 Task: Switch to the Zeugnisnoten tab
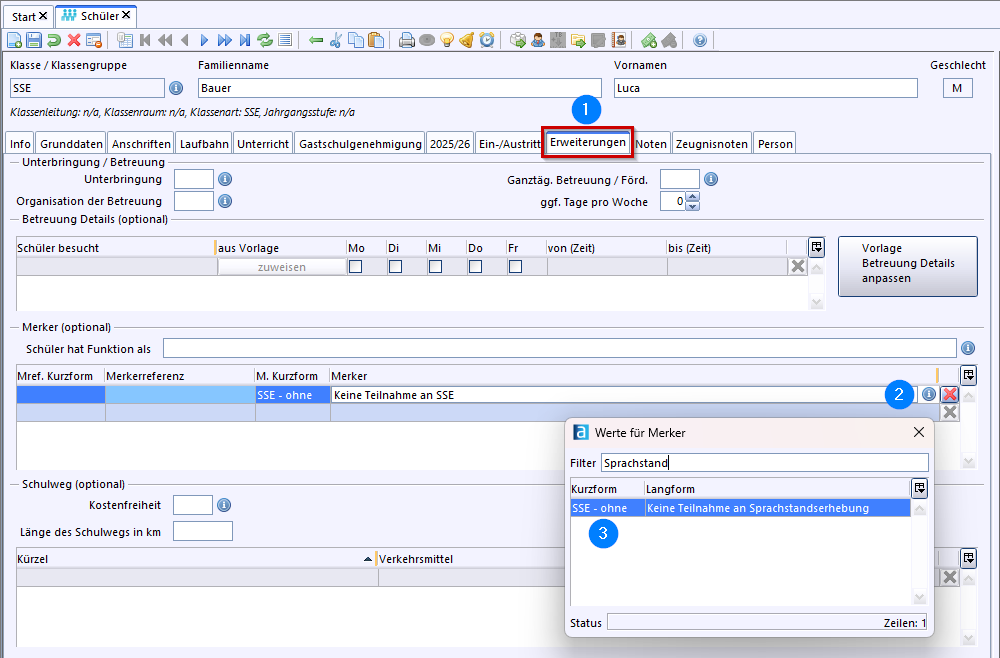coord(711,144)
